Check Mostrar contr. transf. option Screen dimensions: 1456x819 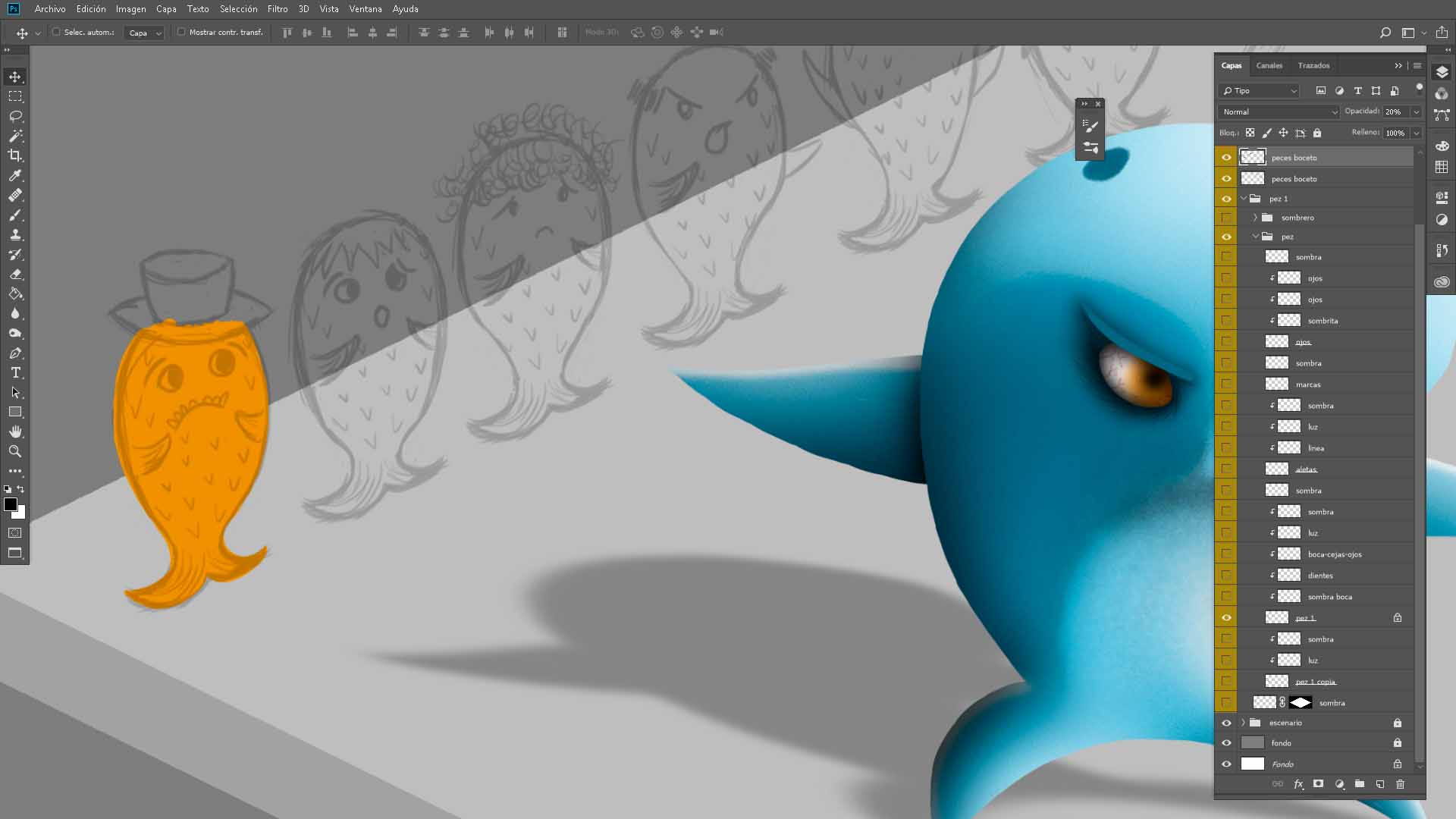click(x=181, y=32)
